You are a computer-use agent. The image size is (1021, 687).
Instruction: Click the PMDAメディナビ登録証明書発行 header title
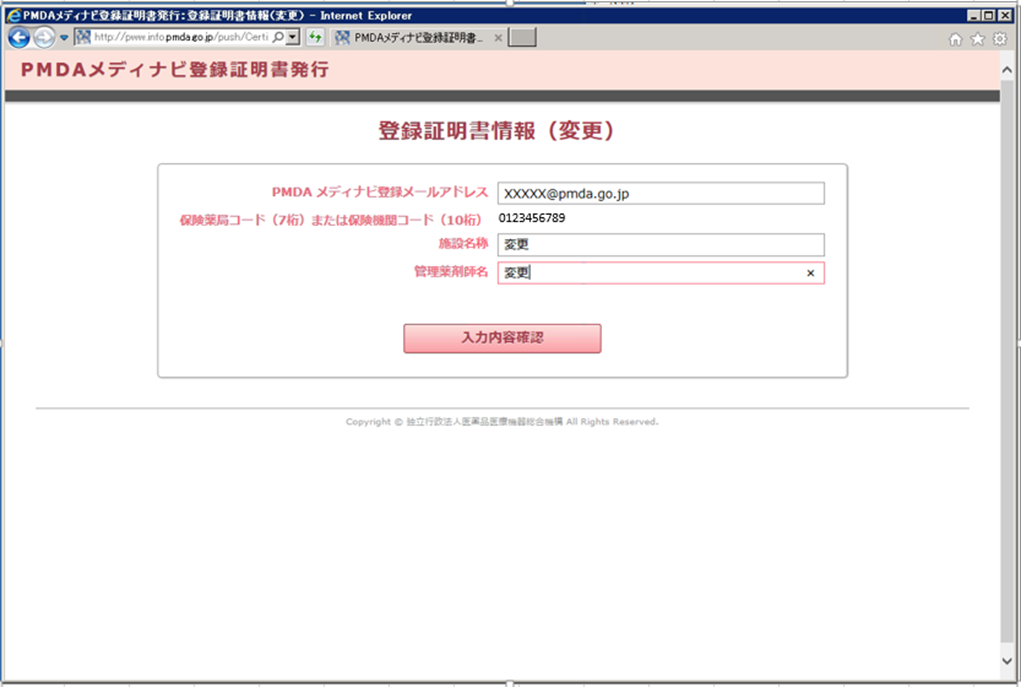175,70
